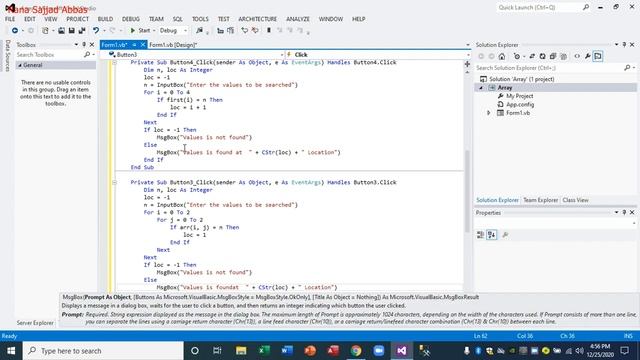The image size is (640, 360).
Task: Click the View Code icon in Solution Explorer
Action: (x=577, y=57)
